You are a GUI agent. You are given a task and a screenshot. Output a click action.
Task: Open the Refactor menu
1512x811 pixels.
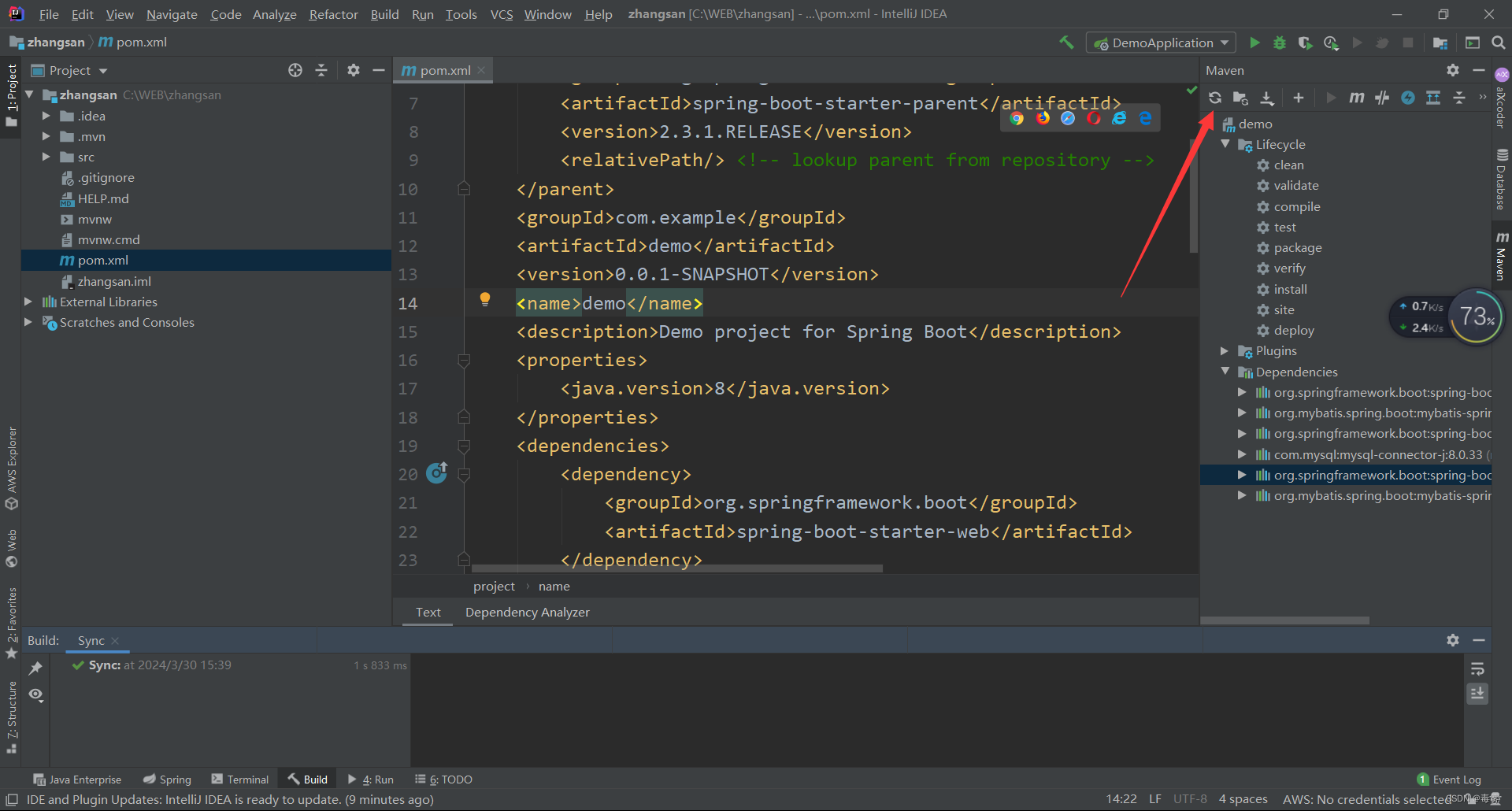333,14
